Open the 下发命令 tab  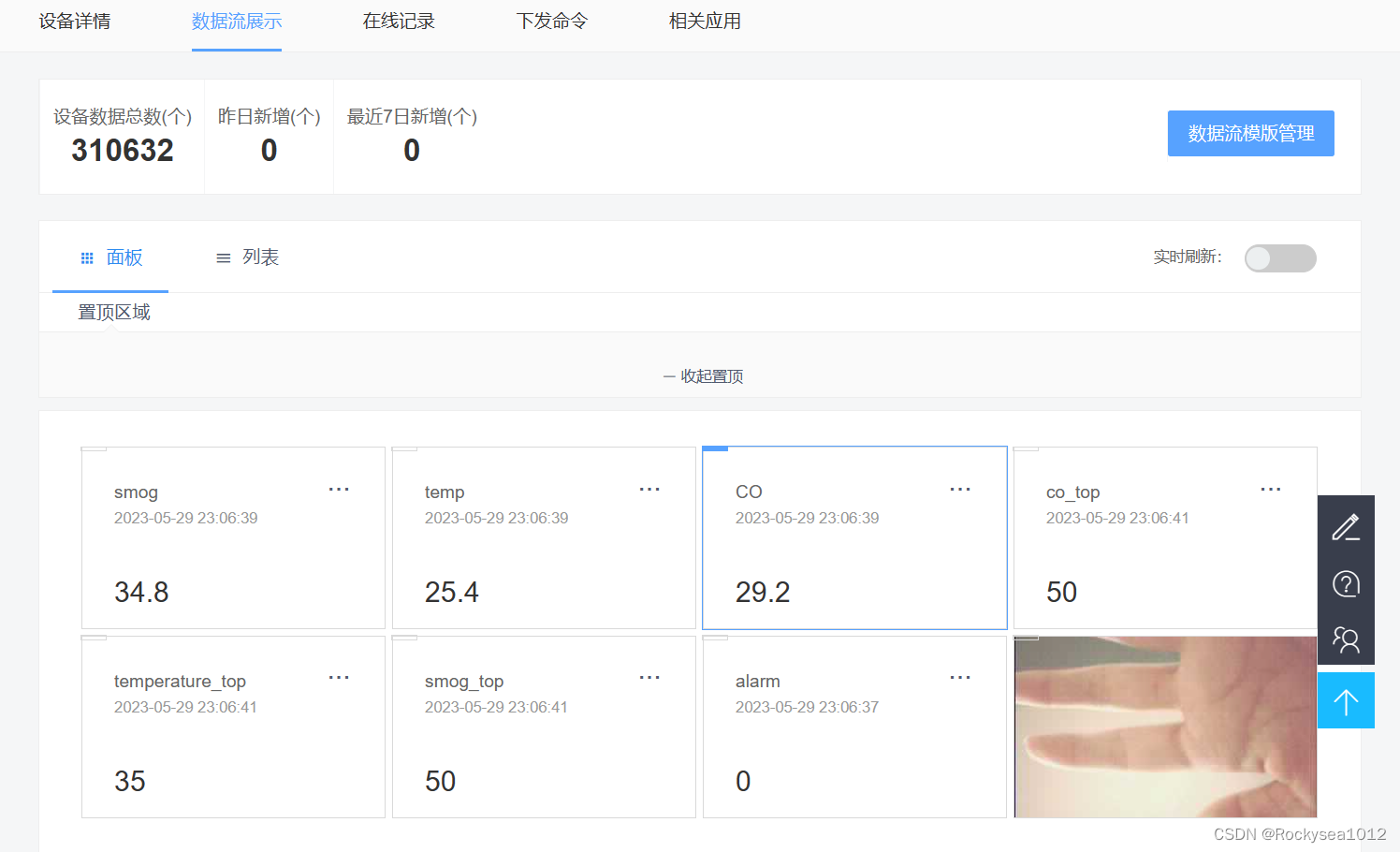pyautogui.click(x=552, y=22)
